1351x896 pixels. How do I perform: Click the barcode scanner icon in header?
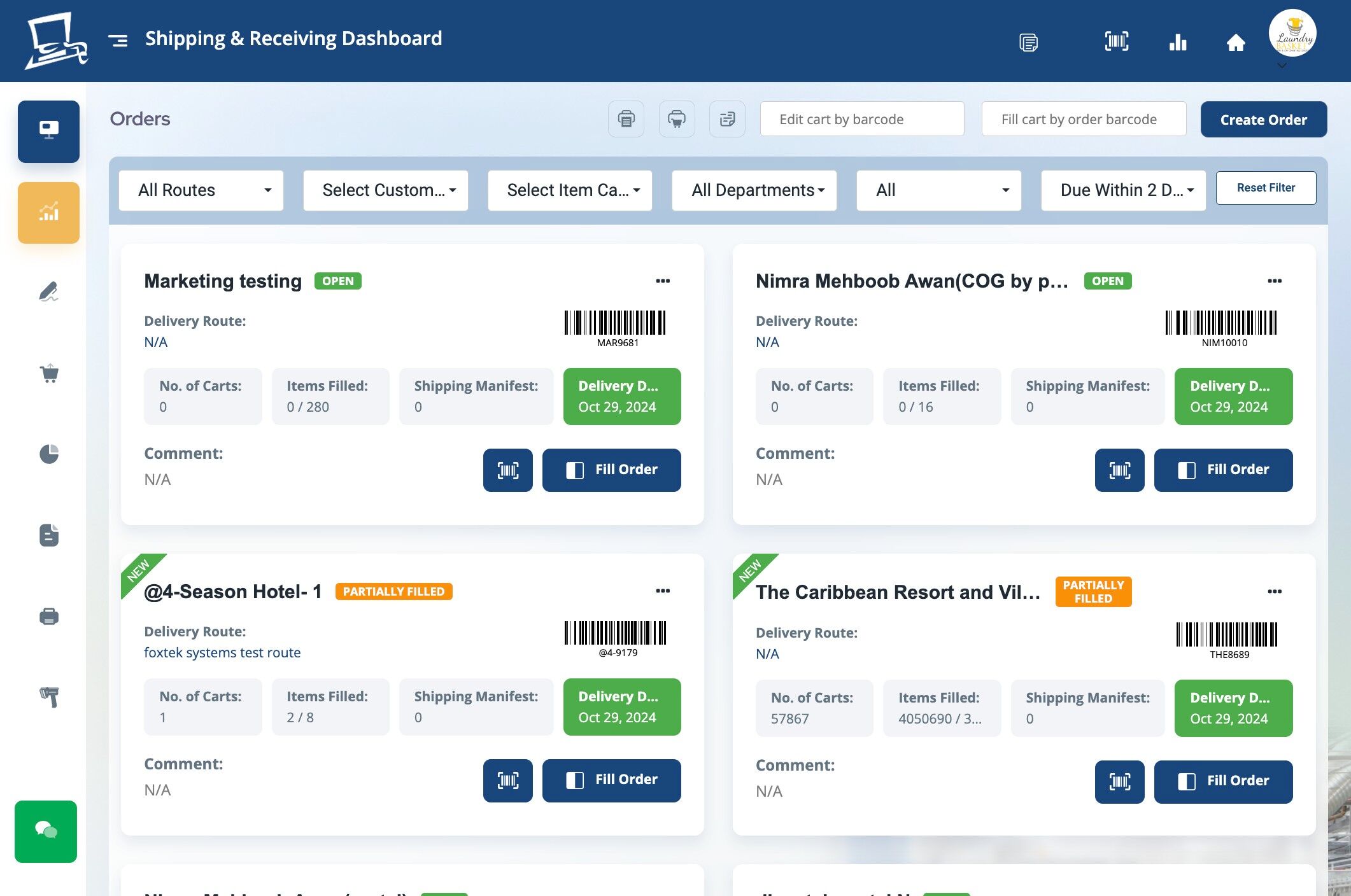click(1116, 42)
